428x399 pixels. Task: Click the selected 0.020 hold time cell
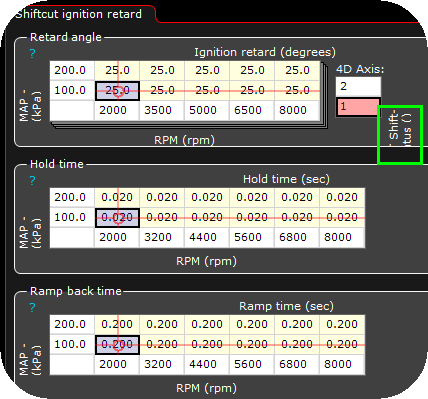coord(117,218)
